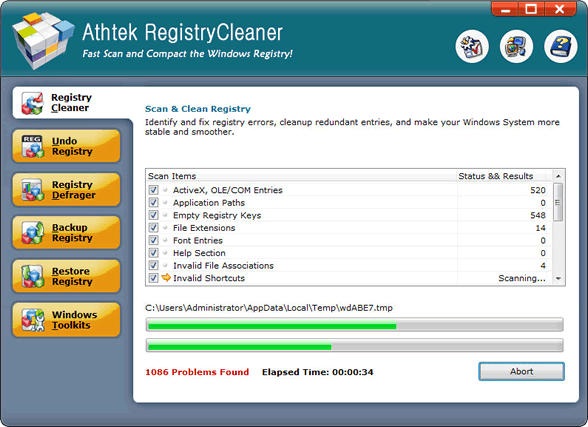Select the Help Section row text

(x=199, y=253)
